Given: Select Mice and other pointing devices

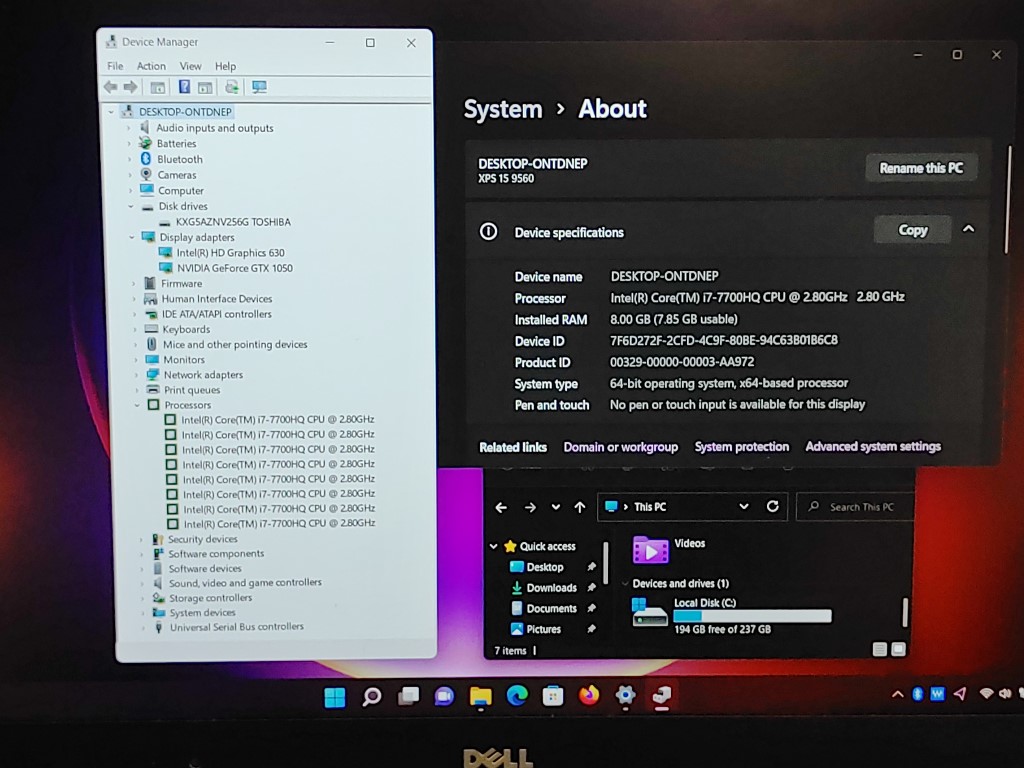Looking at the screenshot, I should click(x=235, y=344).
